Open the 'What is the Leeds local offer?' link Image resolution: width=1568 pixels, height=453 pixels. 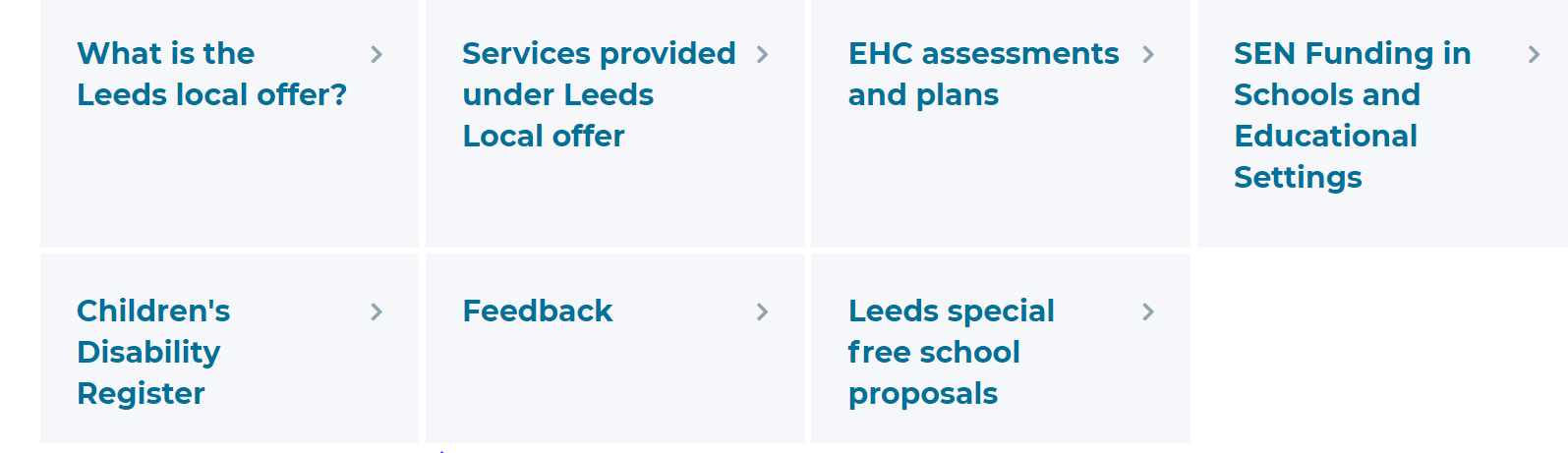click(x=212, y=74)
